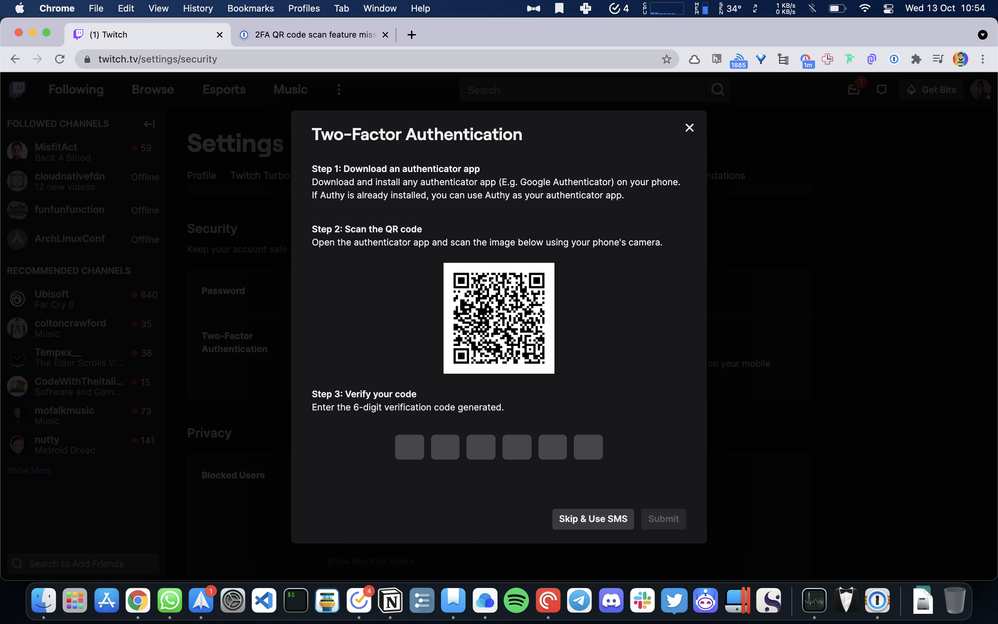Open Twitch notifications inbox icon
The image size is (998, 624).
[854, 90]
